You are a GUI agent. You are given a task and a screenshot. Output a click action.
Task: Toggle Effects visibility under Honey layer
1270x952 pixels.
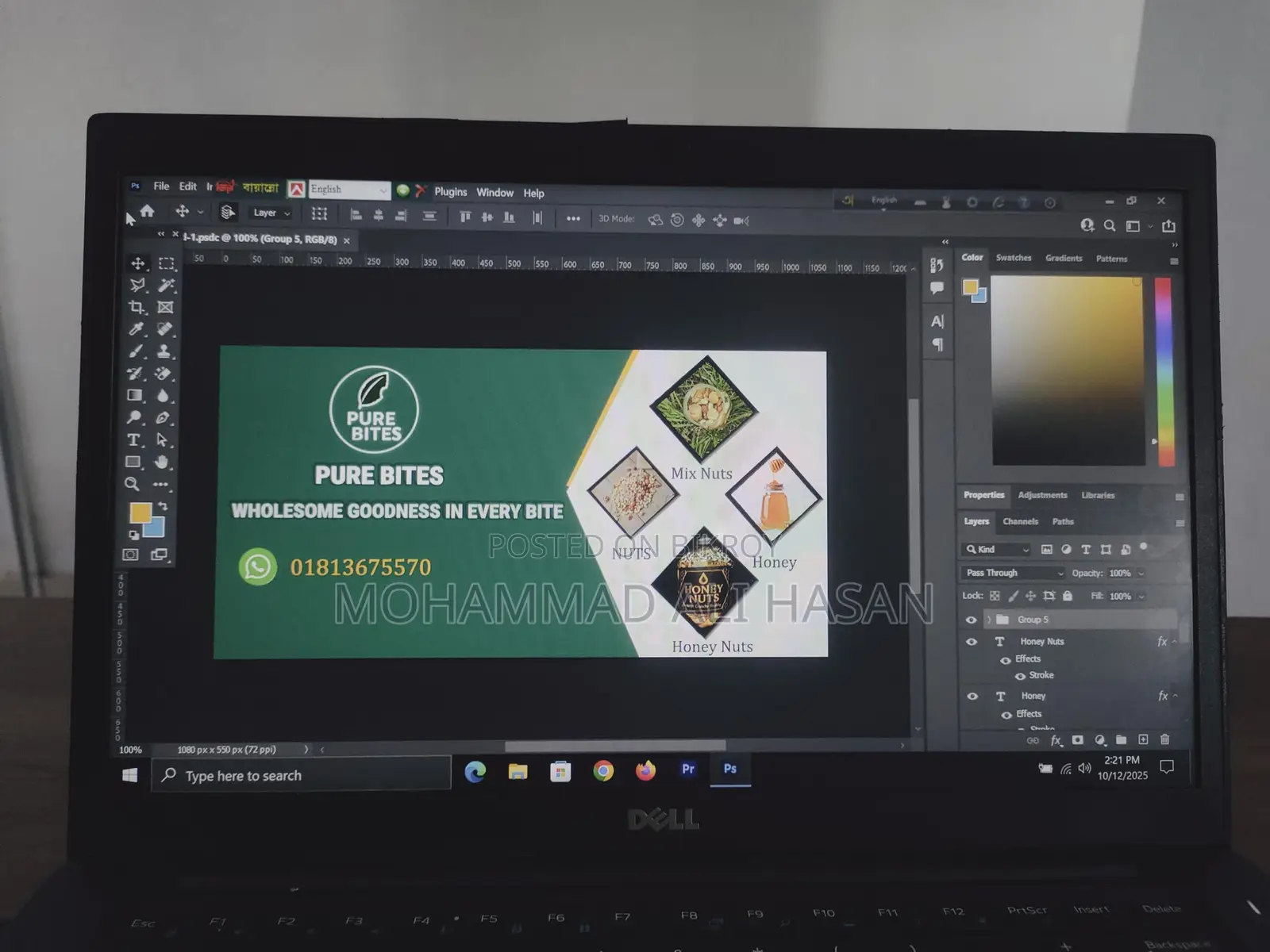1006,715
